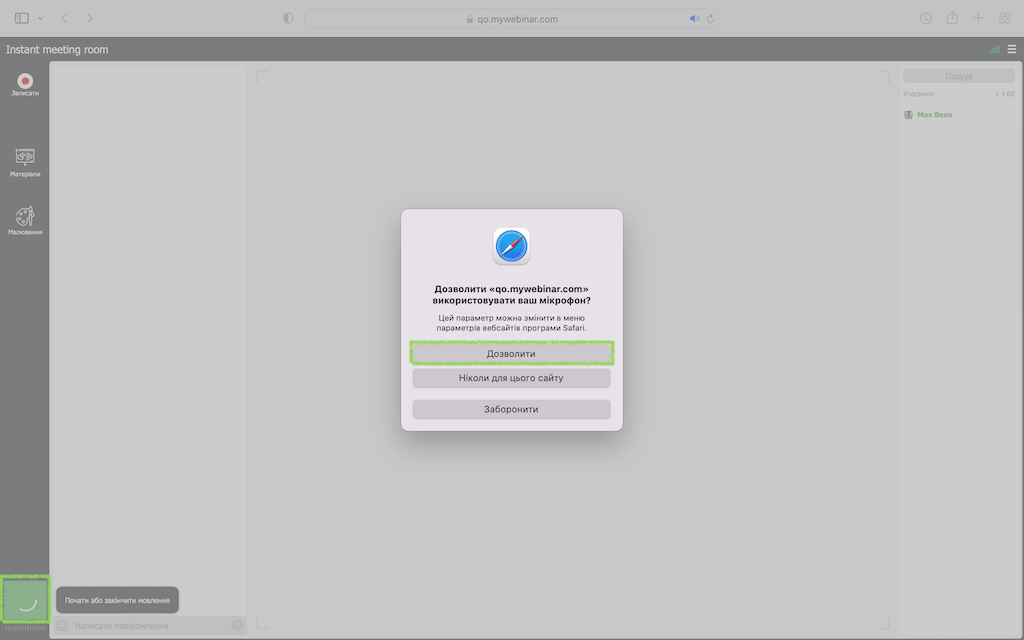The width and height of the screenshot is (1024, 640).
Task: Click the Safari downloads icon
Action: coord(926,18)
